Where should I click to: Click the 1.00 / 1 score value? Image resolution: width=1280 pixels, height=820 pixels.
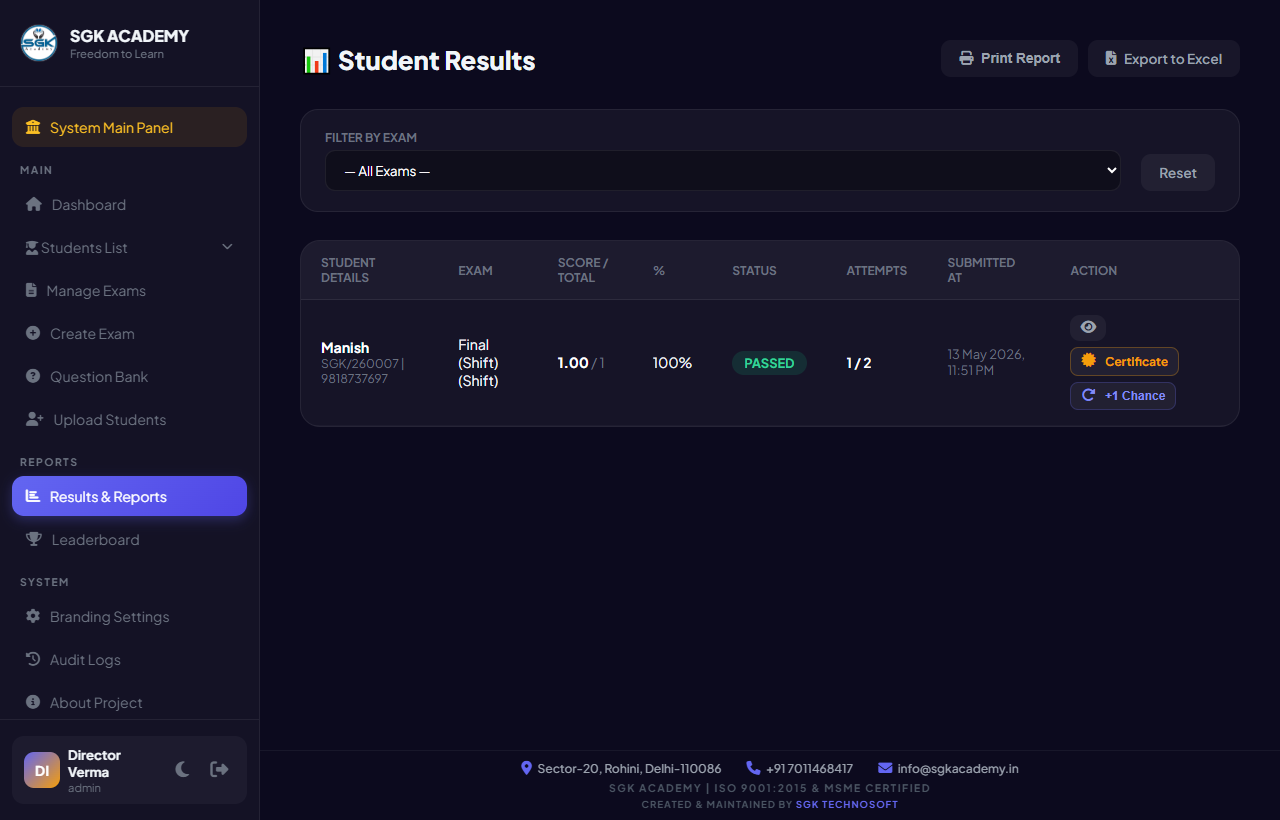581,363
